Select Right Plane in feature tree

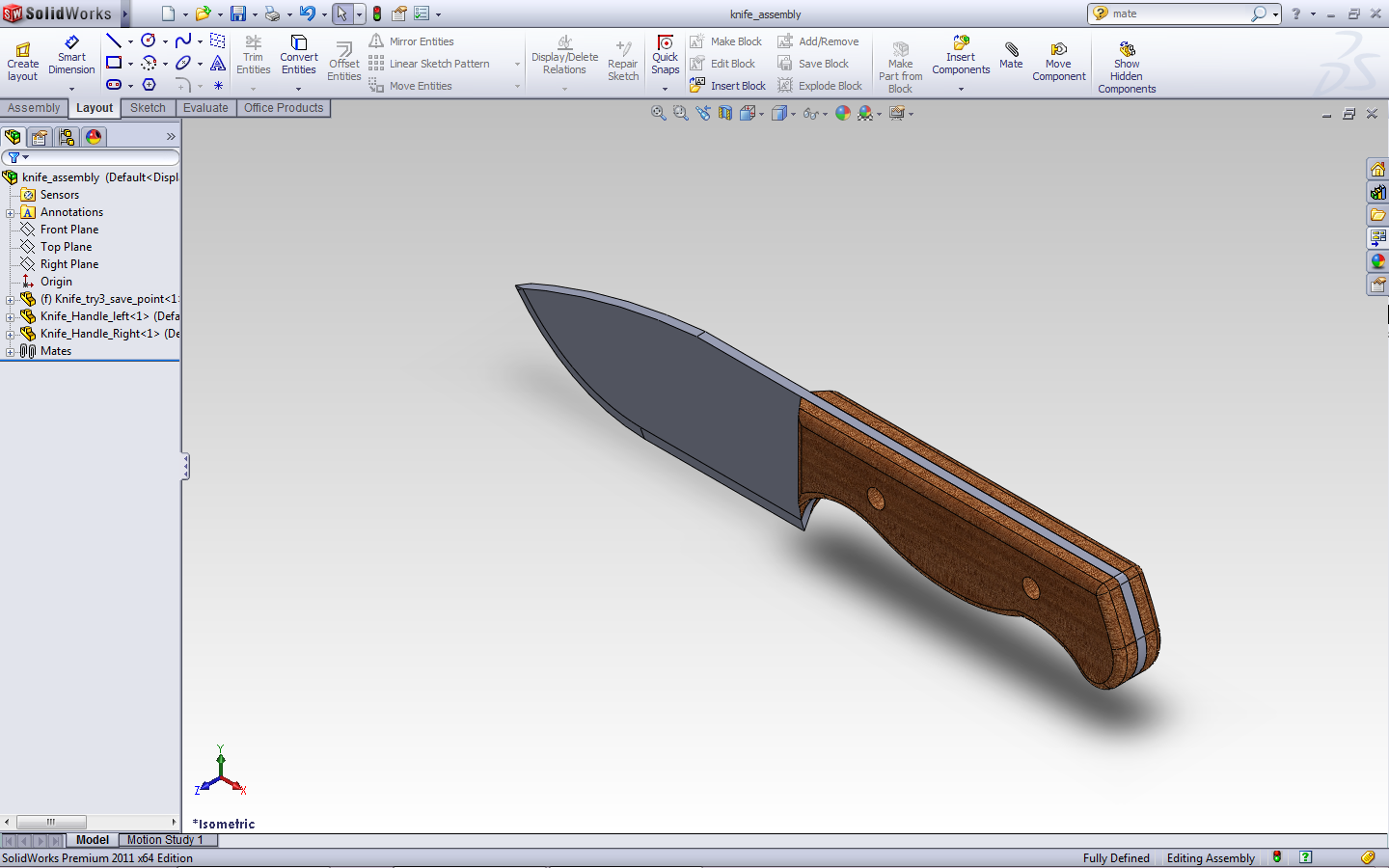(x=69, y=264)
